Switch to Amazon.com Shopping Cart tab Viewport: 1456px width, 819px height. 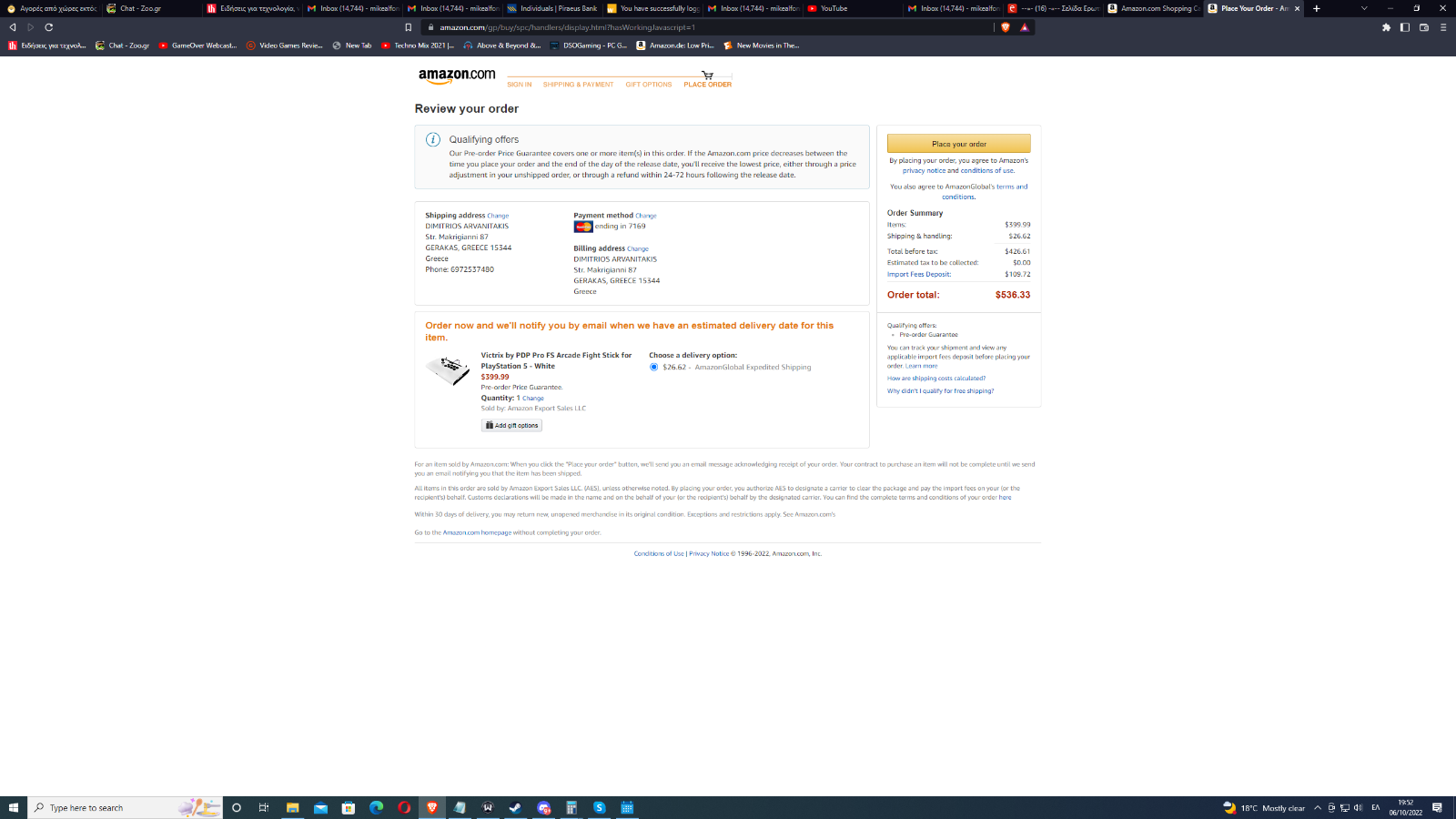(1153, 8)
